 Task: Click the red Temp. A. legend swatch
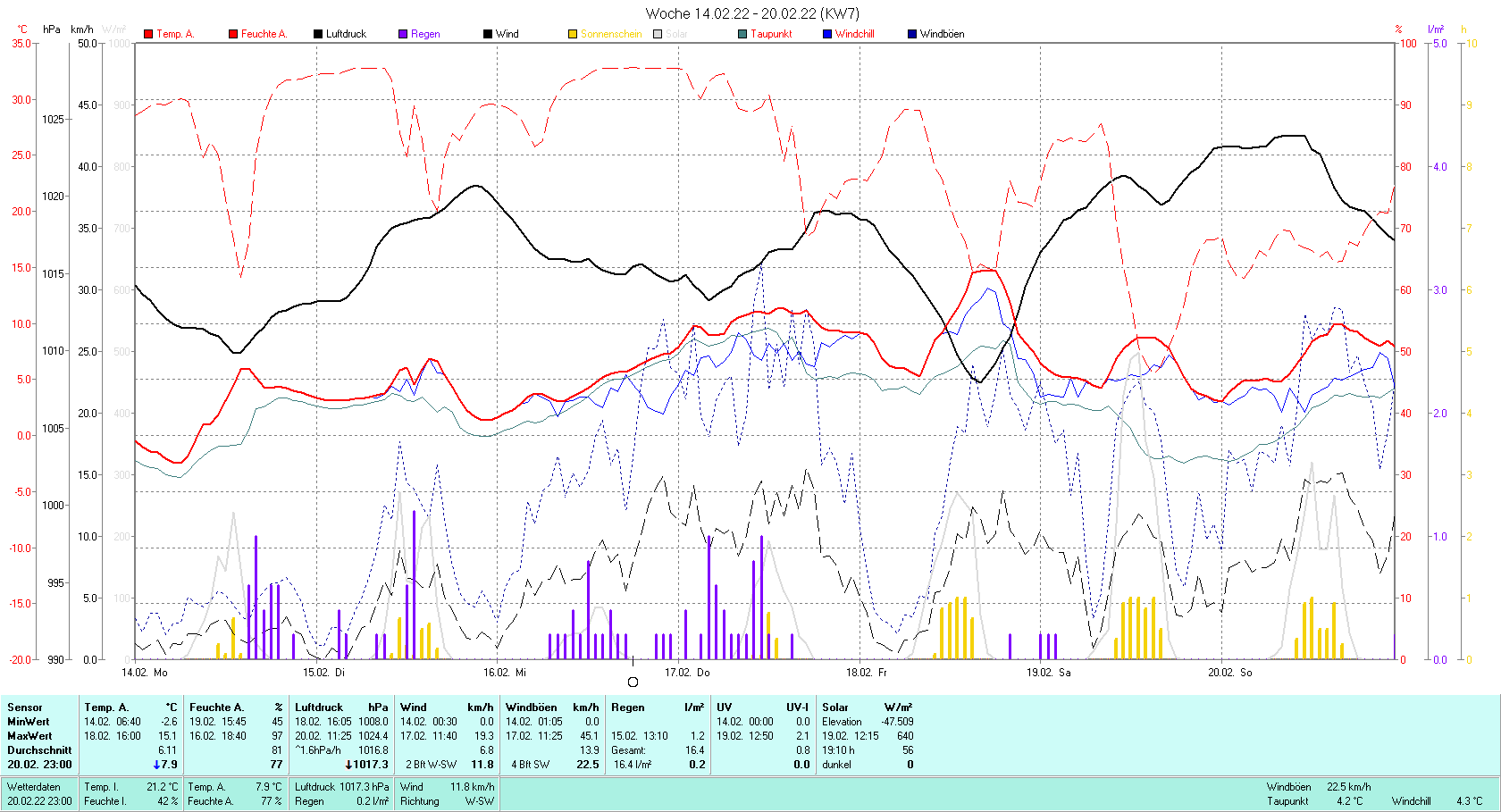pos(148,34)
